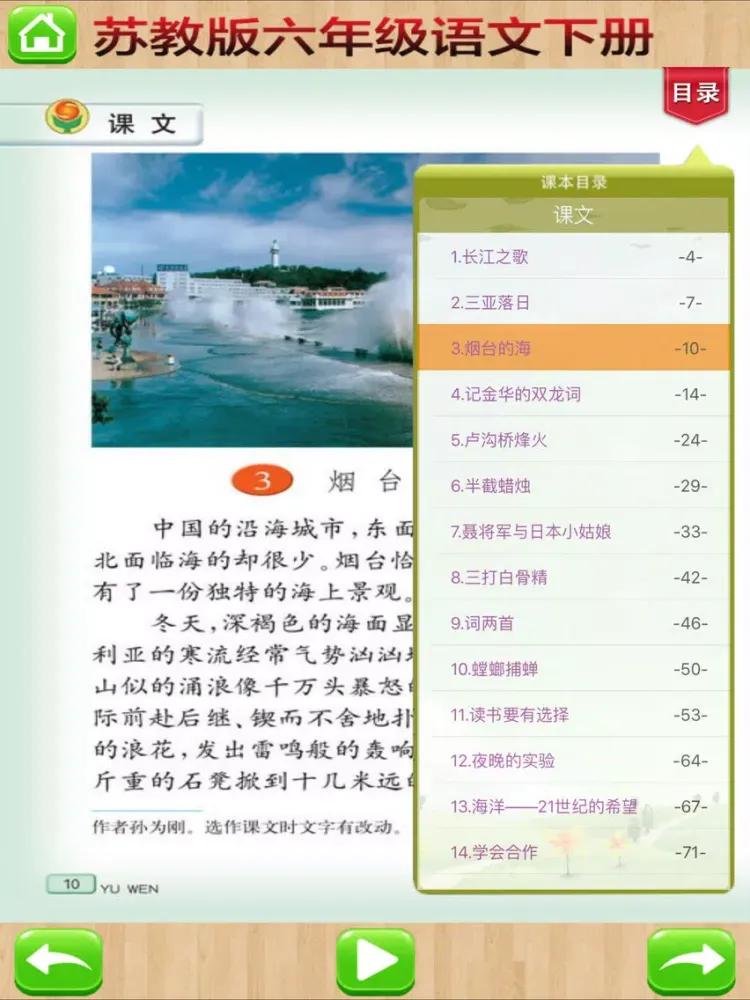
Task: Open lesson 8.三打白骨精
Action: click(x=573, y=578)
